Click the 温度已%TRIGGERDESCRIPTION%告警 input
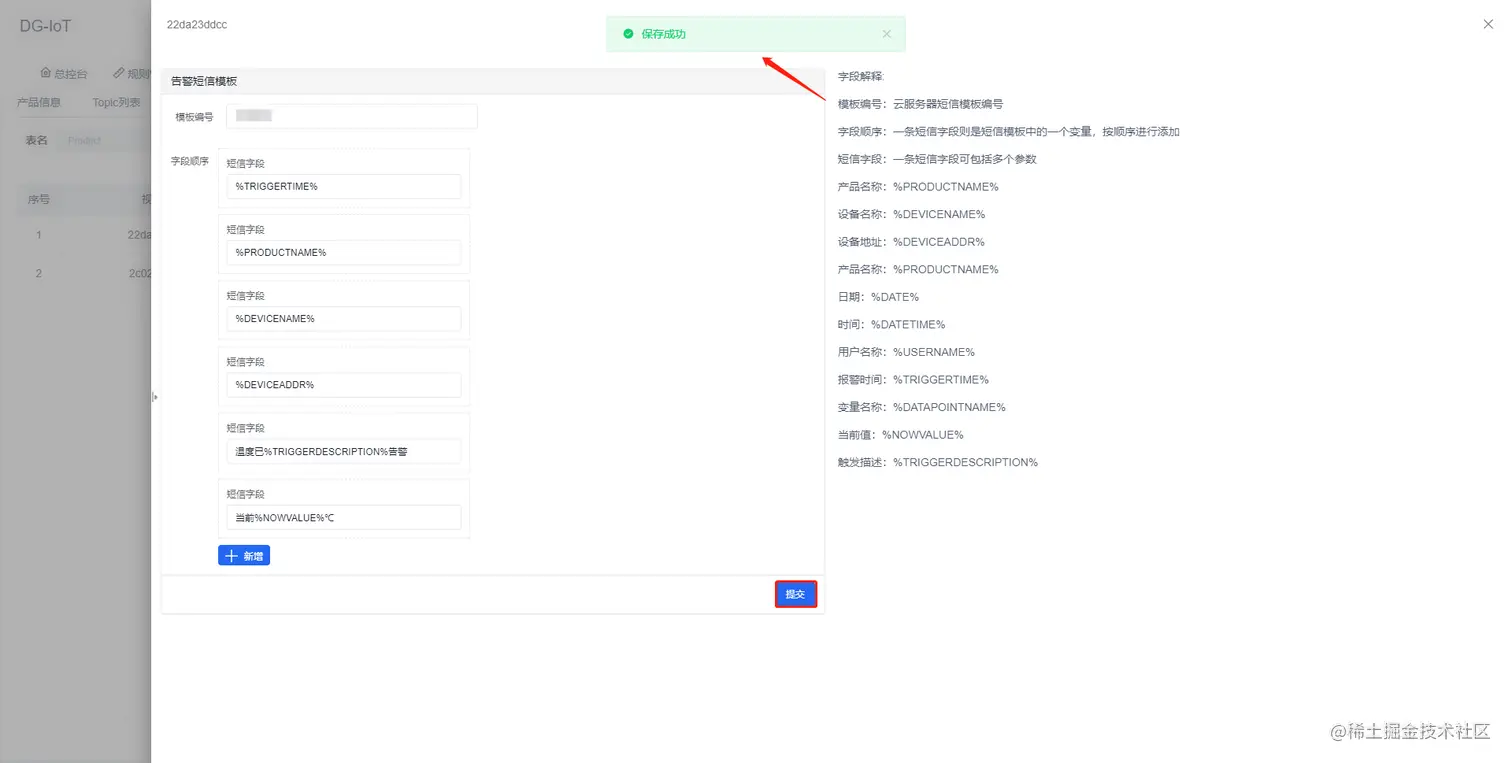The width and height of the screenshot is (1512, 763). (x=344, y=451)
